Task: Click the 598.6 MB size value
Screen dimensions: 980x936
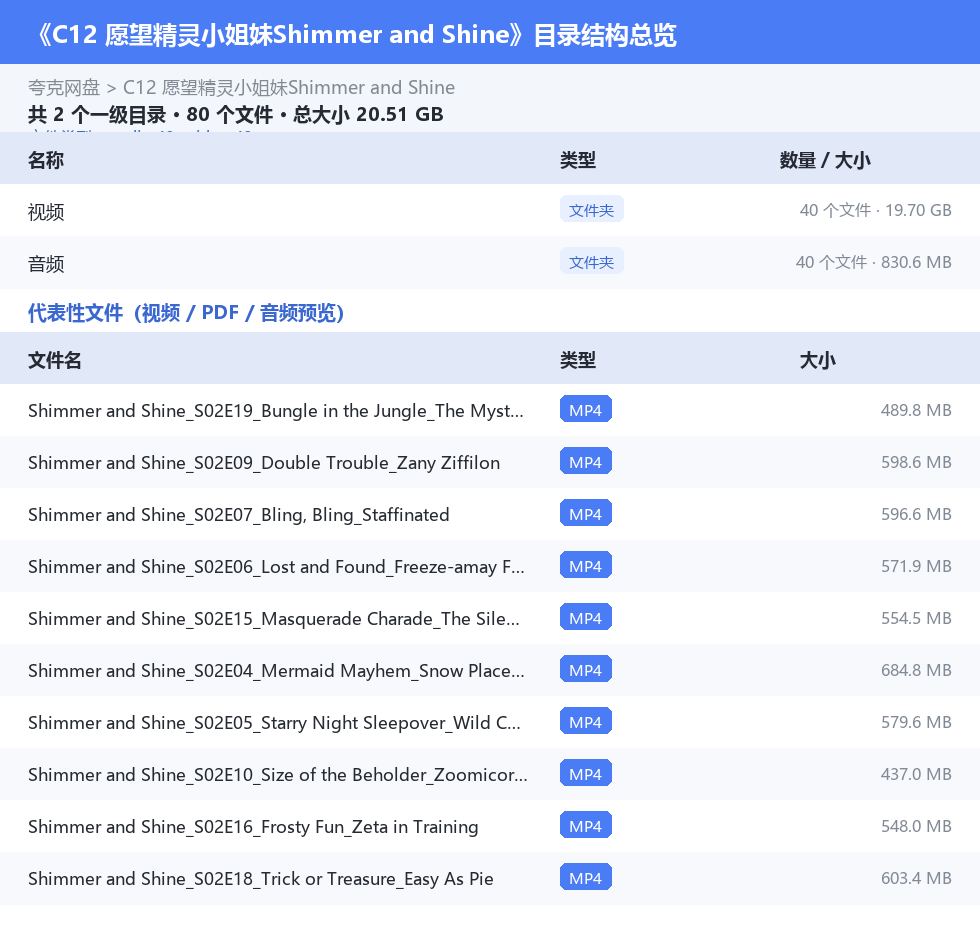Action: [x=916, y=462]
